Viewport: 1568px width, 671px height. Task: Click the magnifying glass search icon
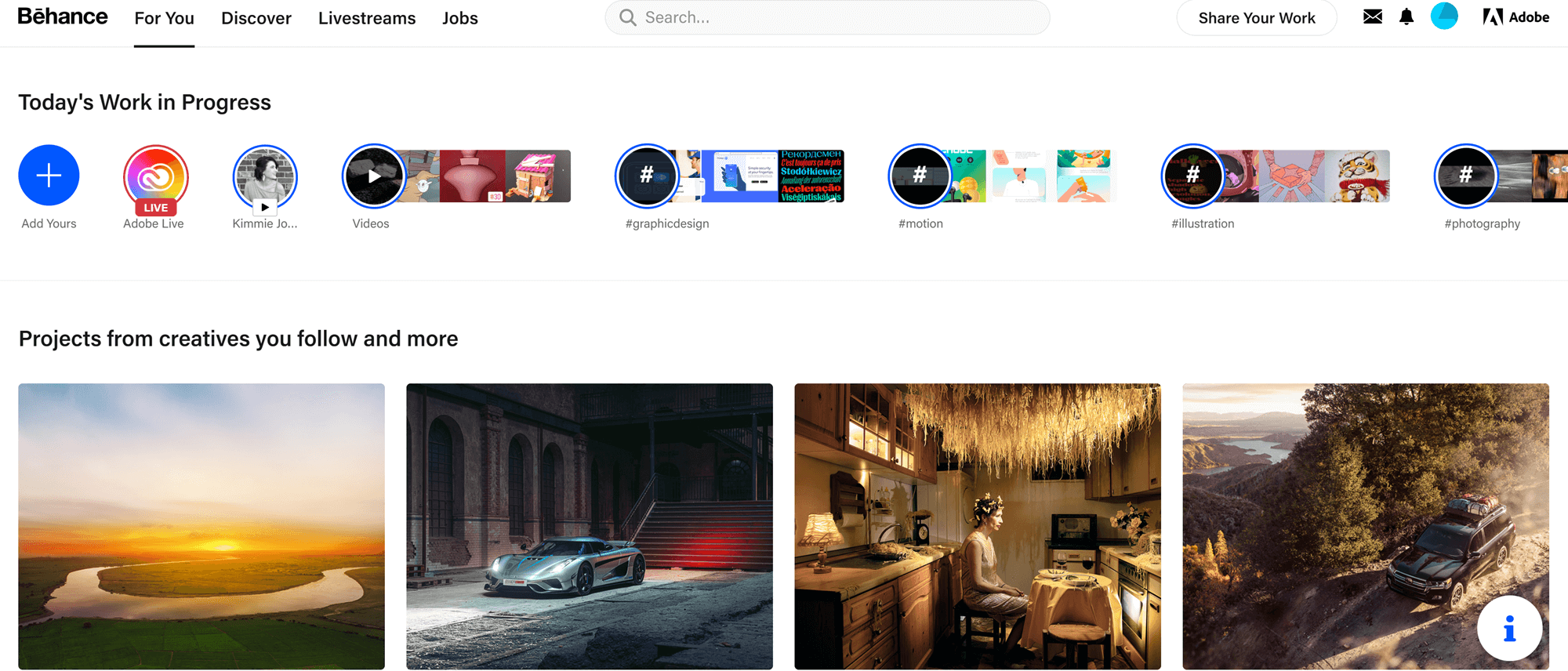[627, 17]
